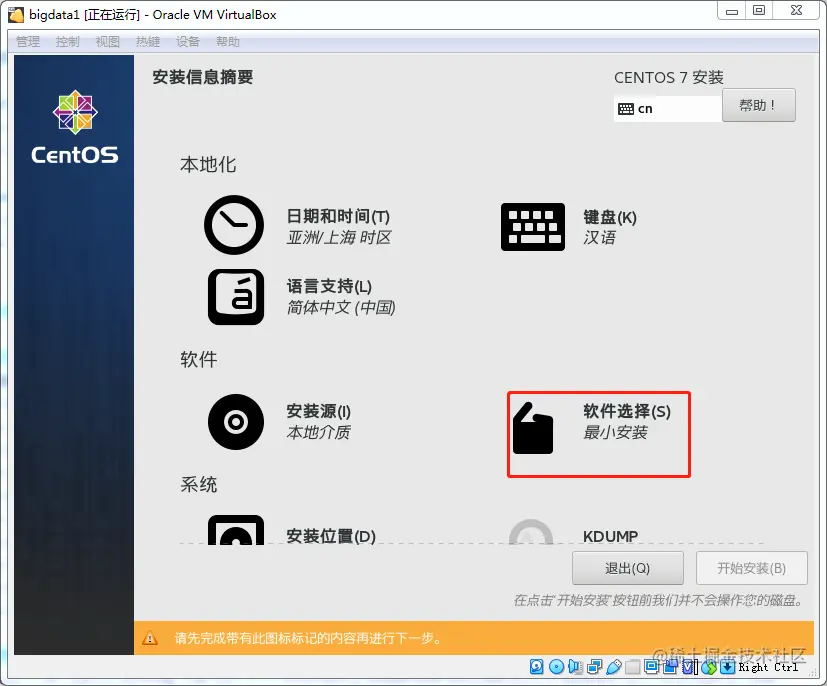
Task: Click the shared folders status icon
Action: click(632, 668)
